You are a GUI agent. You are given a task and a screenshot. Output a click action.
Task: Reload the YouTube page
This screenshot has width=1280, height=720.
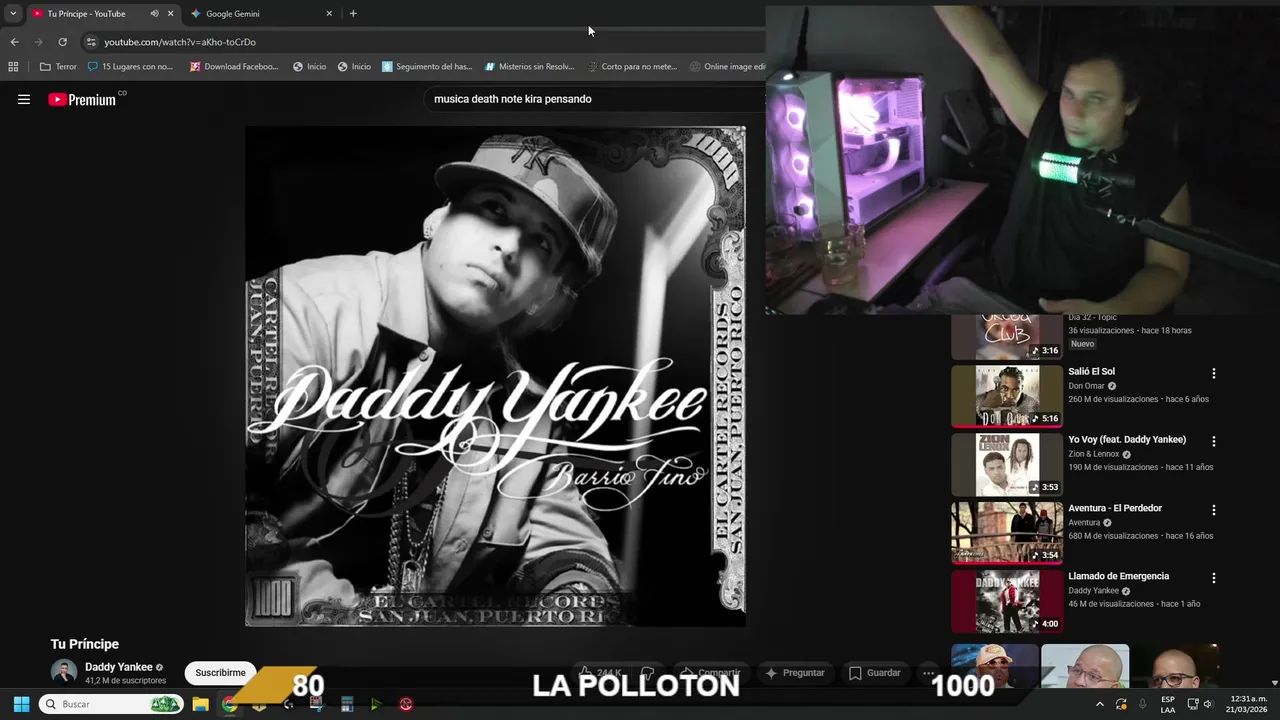tap(62, 42)
